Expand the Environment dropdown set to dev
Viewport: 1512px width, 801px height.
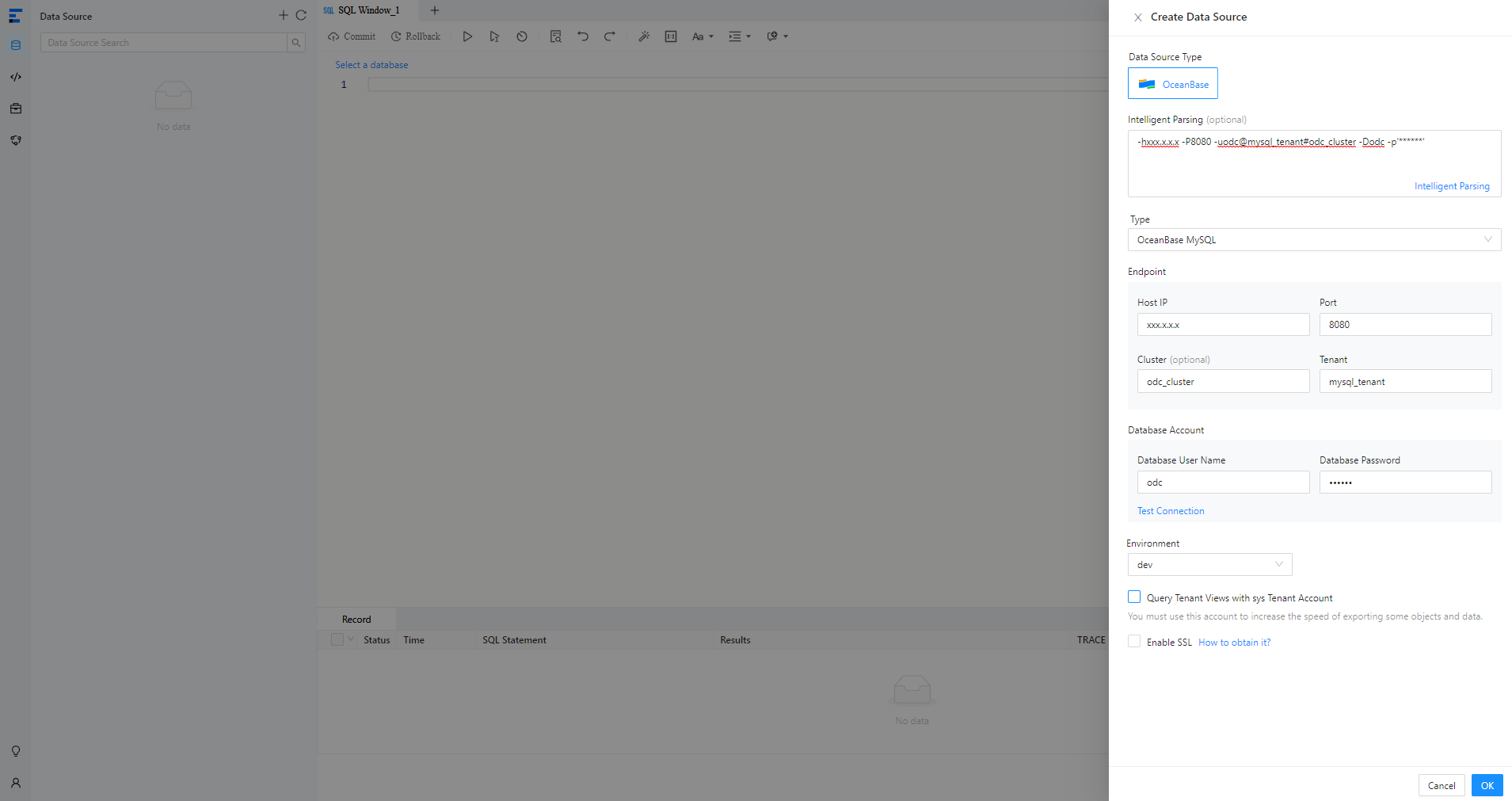click(1209, 565)
